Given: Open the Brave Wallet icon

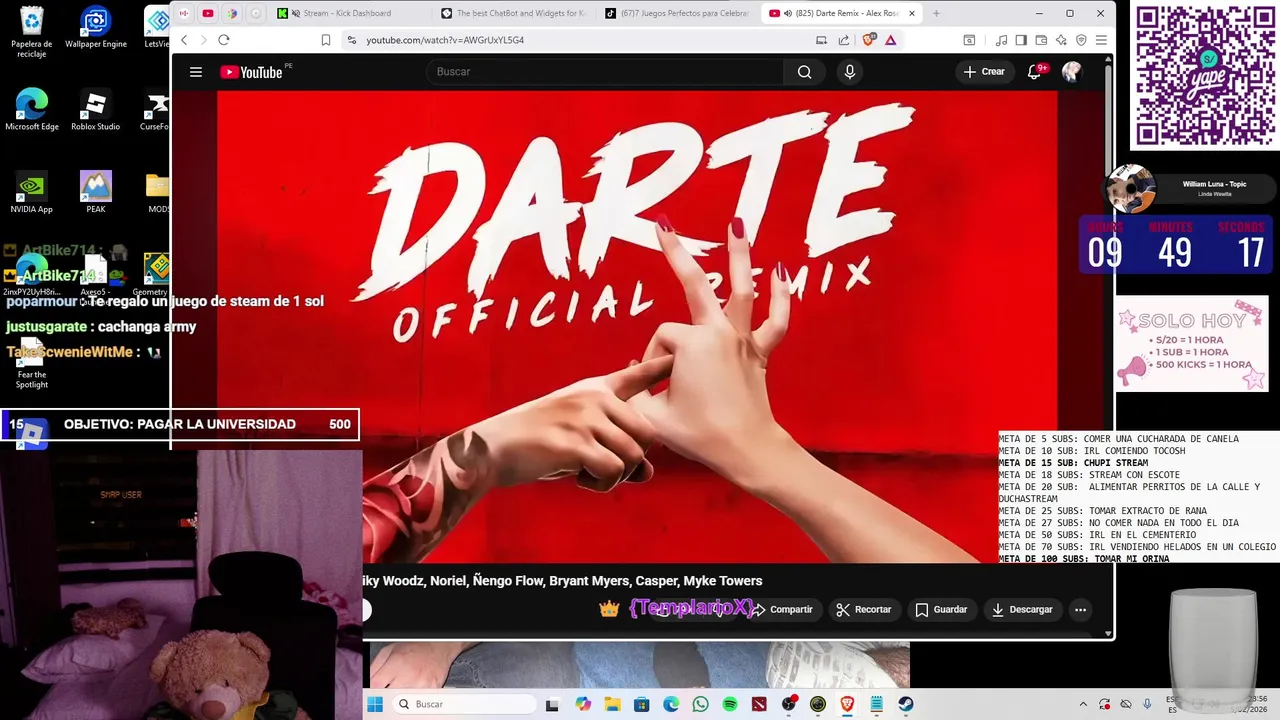Looking at the screenshot, I should tap(1041, 40).
